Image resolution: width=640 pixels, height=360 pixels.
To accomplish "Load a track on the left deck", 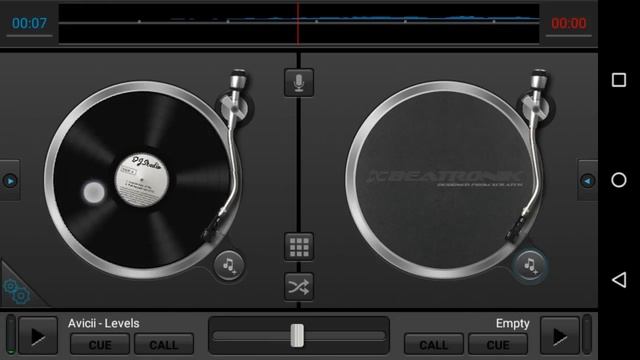I will [229, 266].
